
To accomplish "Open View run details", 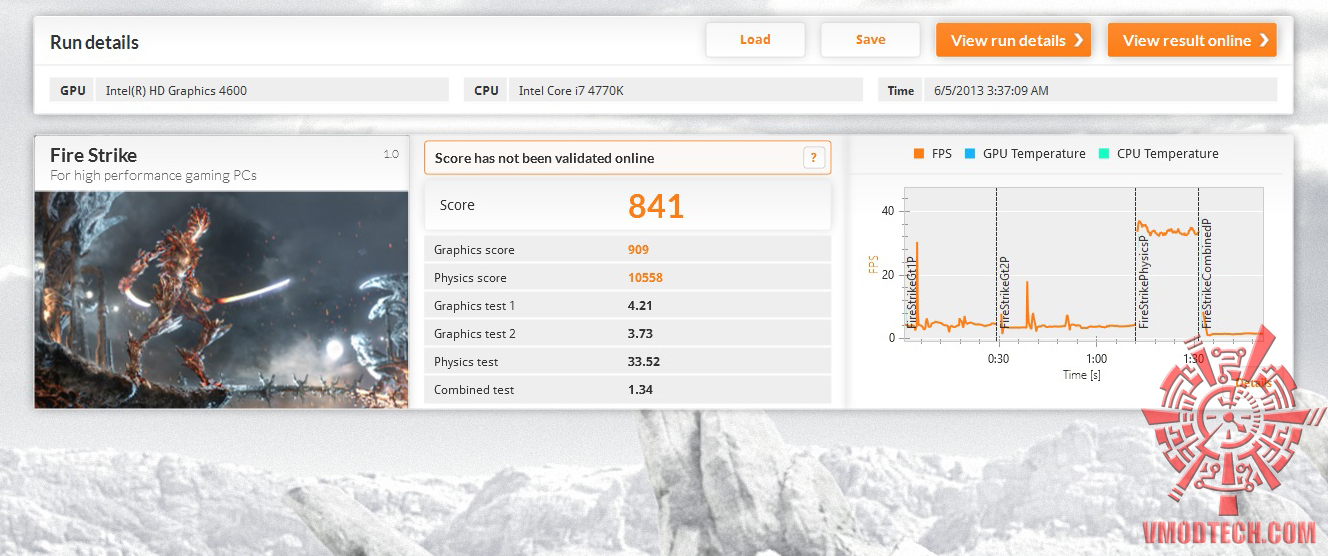I will click(x=1013, y=40).
